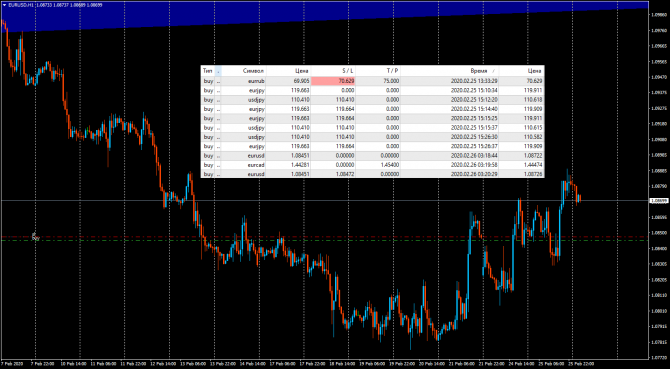Click the ellipsis cell in the eurcad row

pyautogui.click(x=218, y=165)
